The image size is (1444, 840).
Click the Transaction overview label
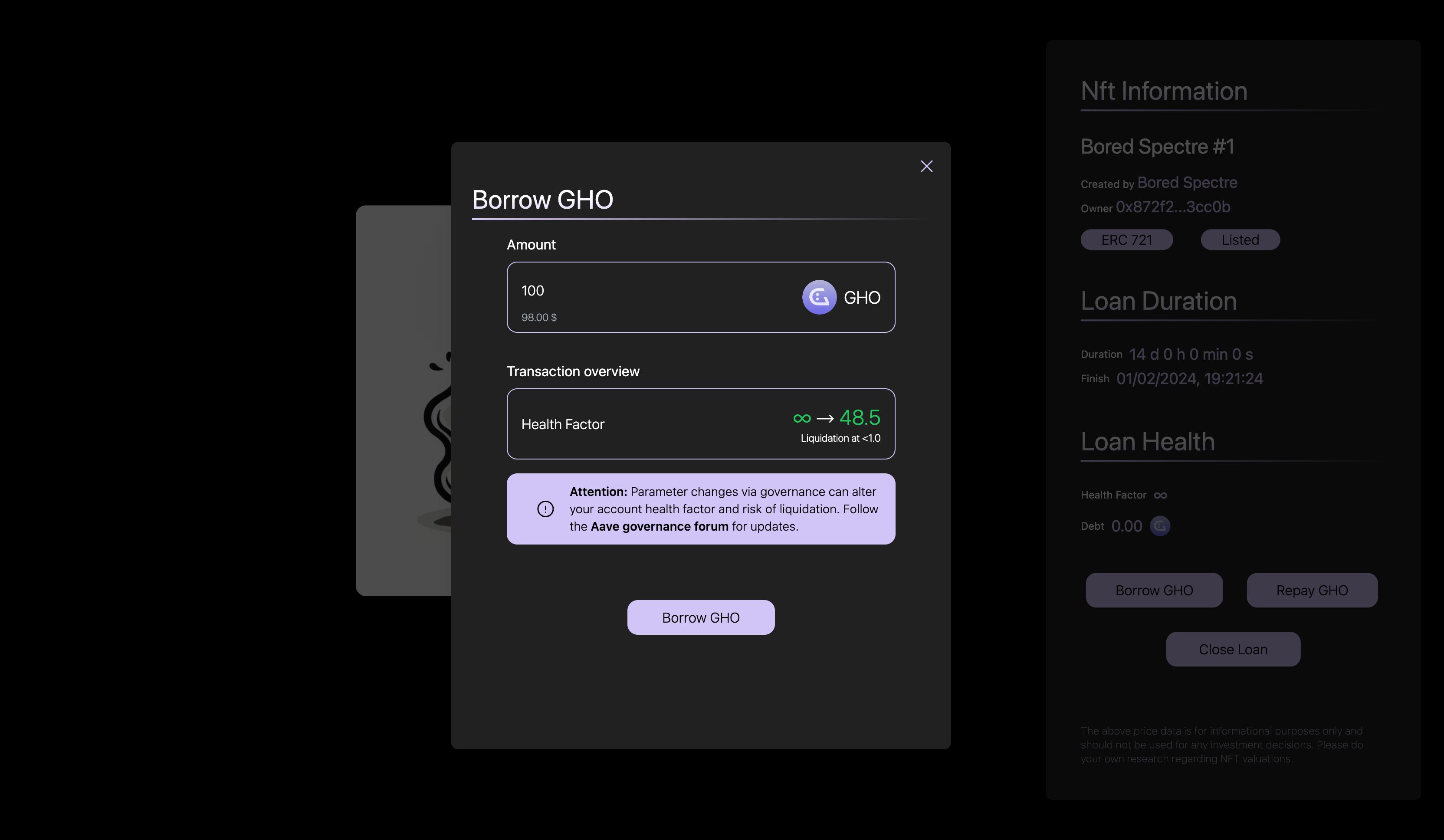572,371
